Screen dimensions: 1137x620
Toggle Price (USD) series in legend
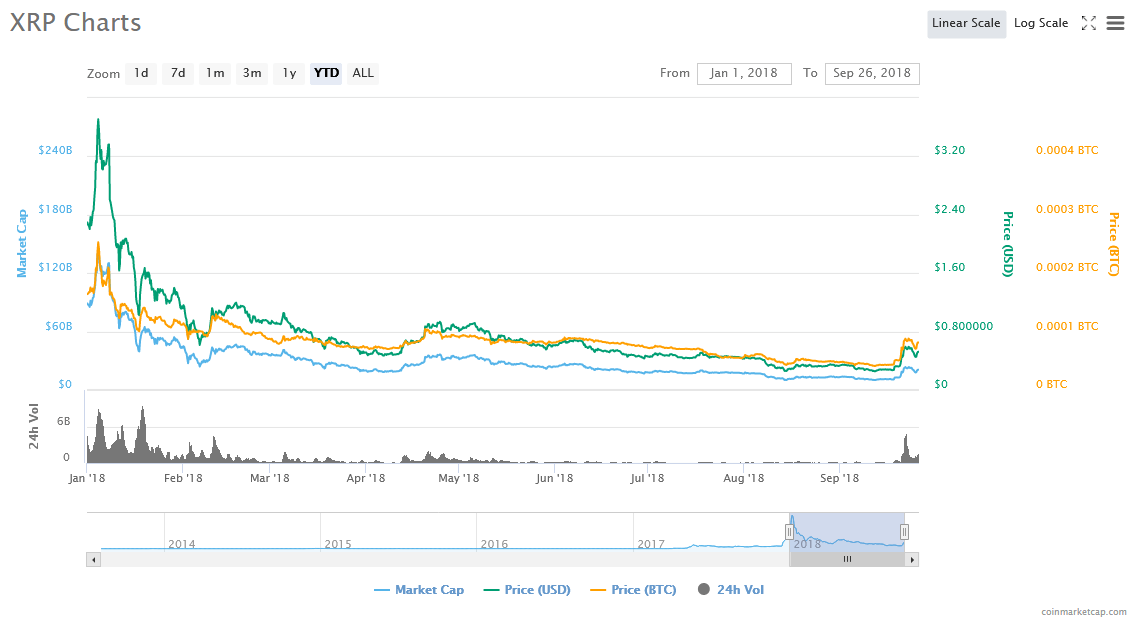(527, 590)
